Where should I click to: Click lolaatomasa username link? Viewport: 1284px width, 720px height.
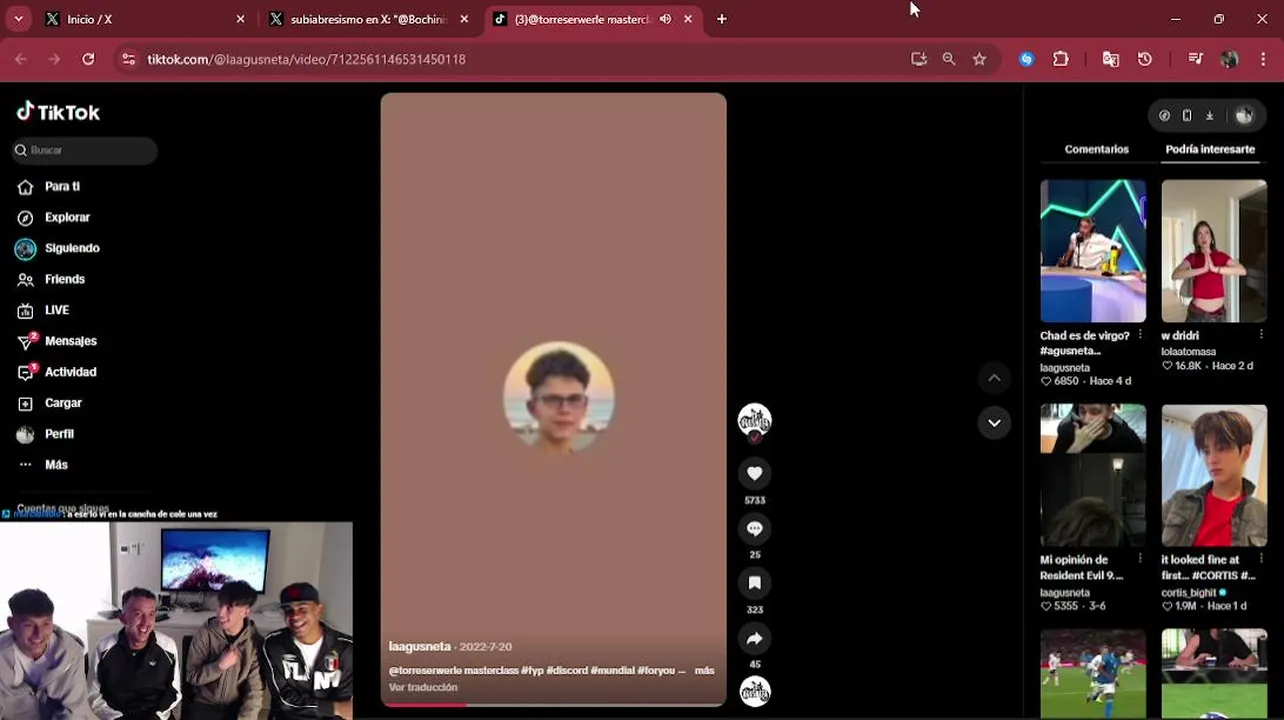[x=1188, y=351]
